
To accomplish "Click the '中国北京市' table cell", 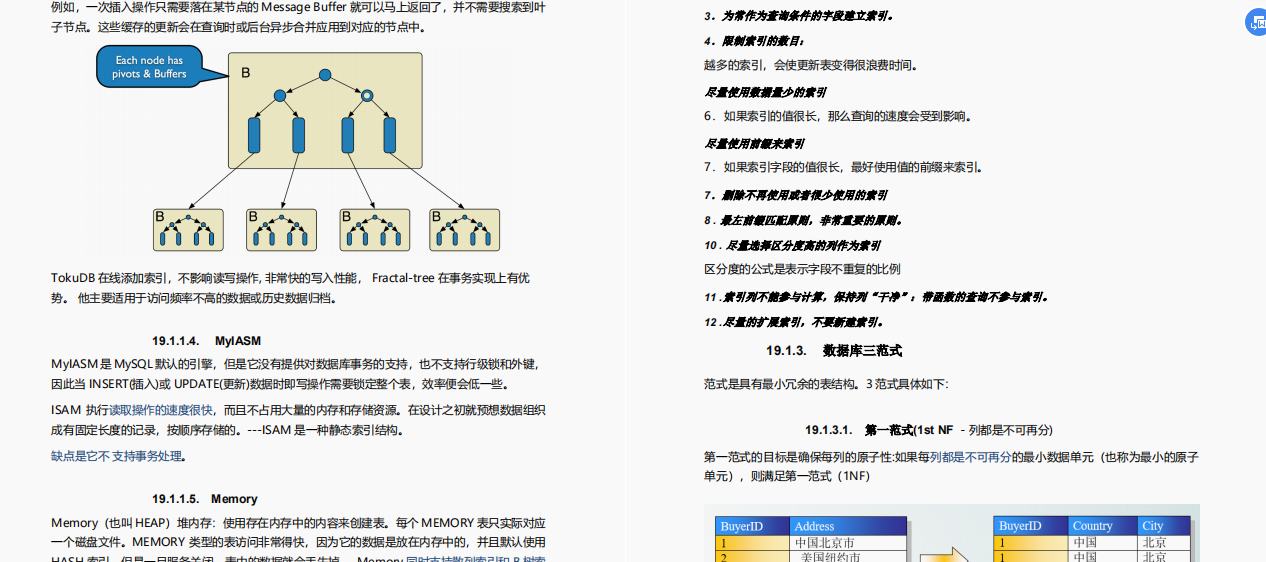I will (848, 543).
